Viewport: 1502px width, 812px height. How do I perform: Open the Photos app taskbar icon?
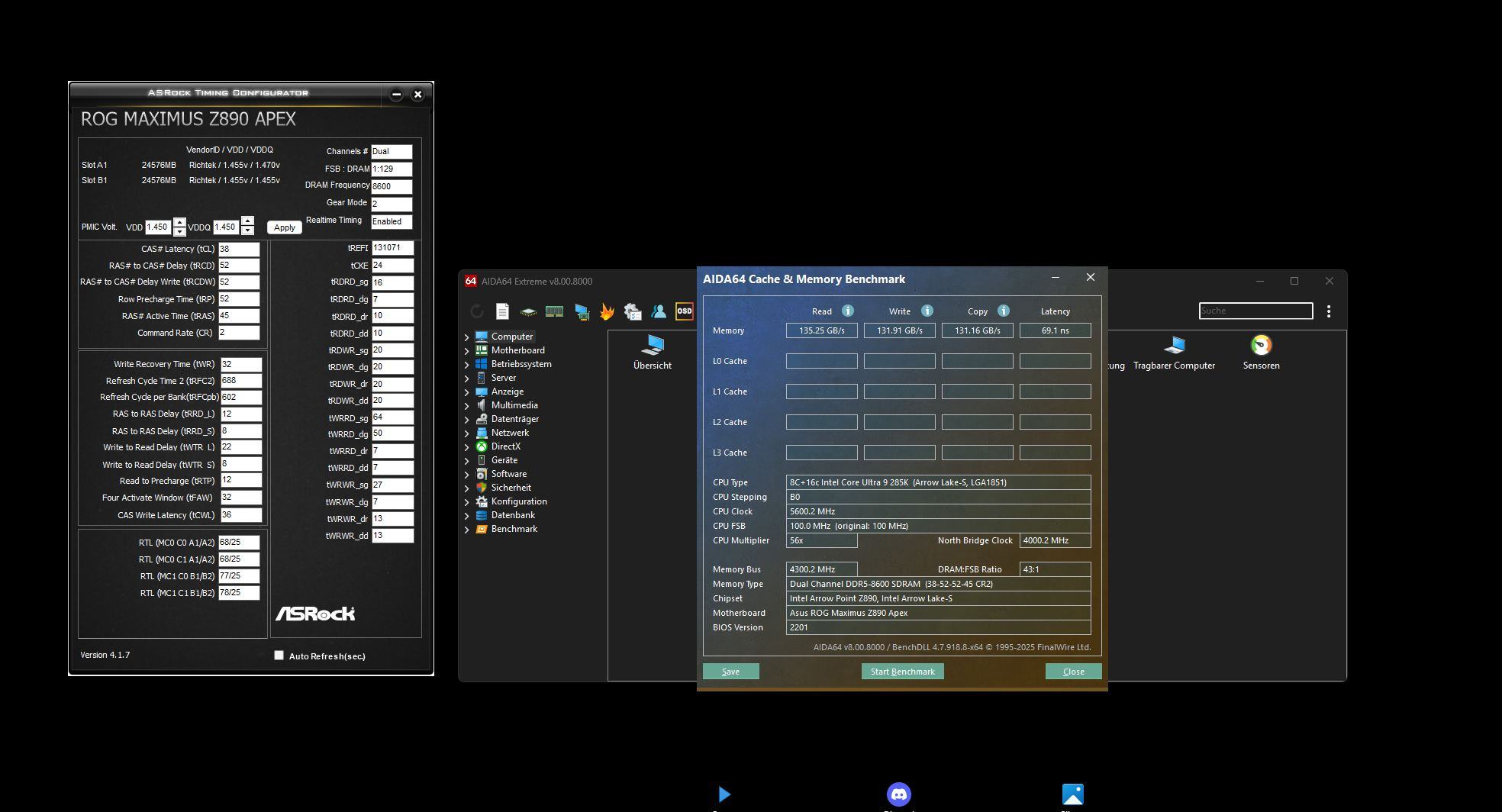pos(1073,794)
